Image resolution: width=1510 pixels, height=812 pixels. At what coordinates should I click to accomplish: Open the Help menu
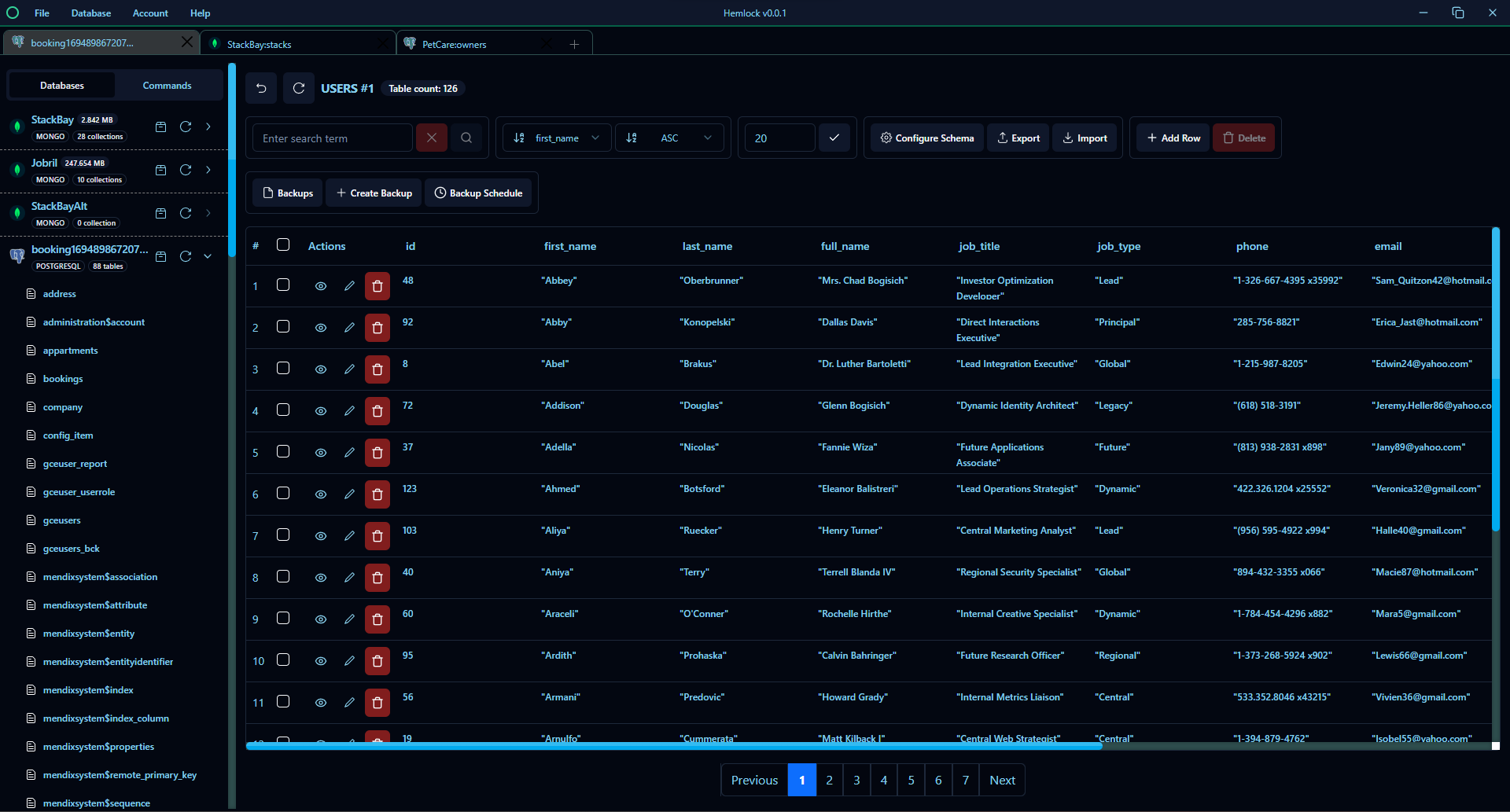coord(200,13)
